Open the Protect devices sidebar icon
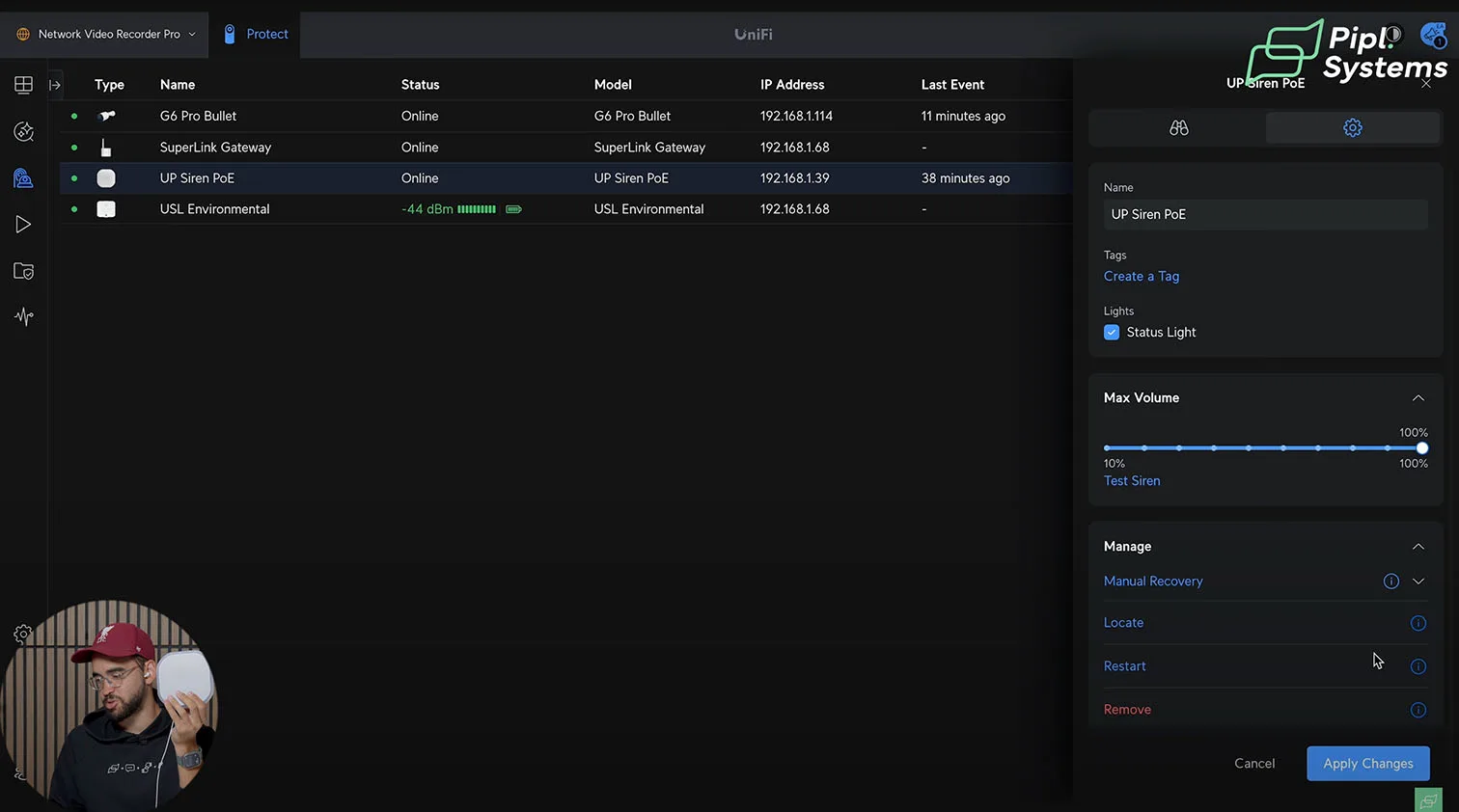Image resolution: width=1459 pixels, height=812 pixels. [x=23, y=177]
